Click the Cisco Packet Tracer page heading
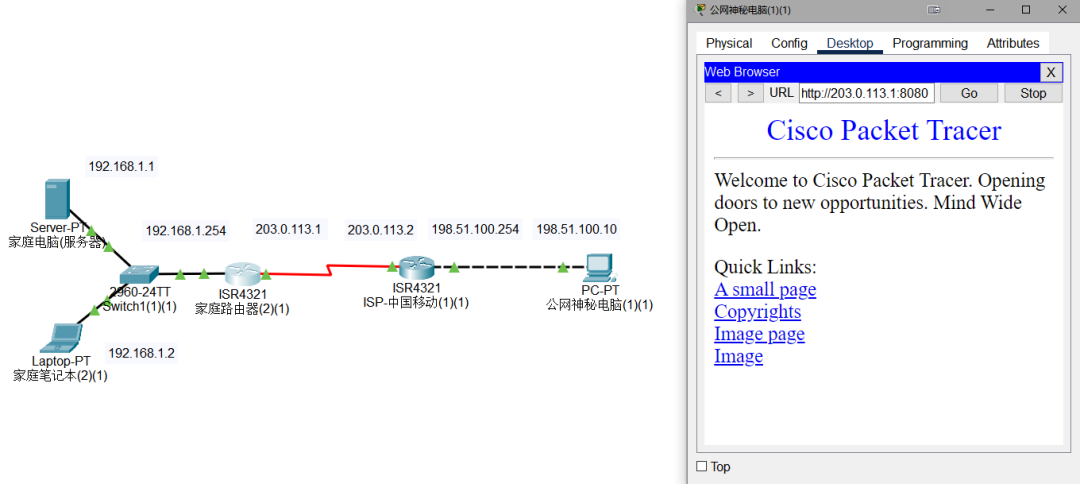The height and width of the screenshot is (484, 1080). pyautogui.click(x=884, y=130)
